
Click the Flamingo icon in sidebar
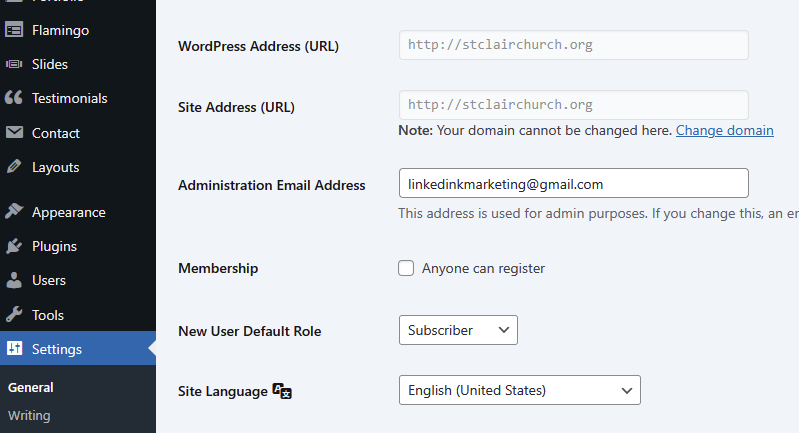pos(14,30)
